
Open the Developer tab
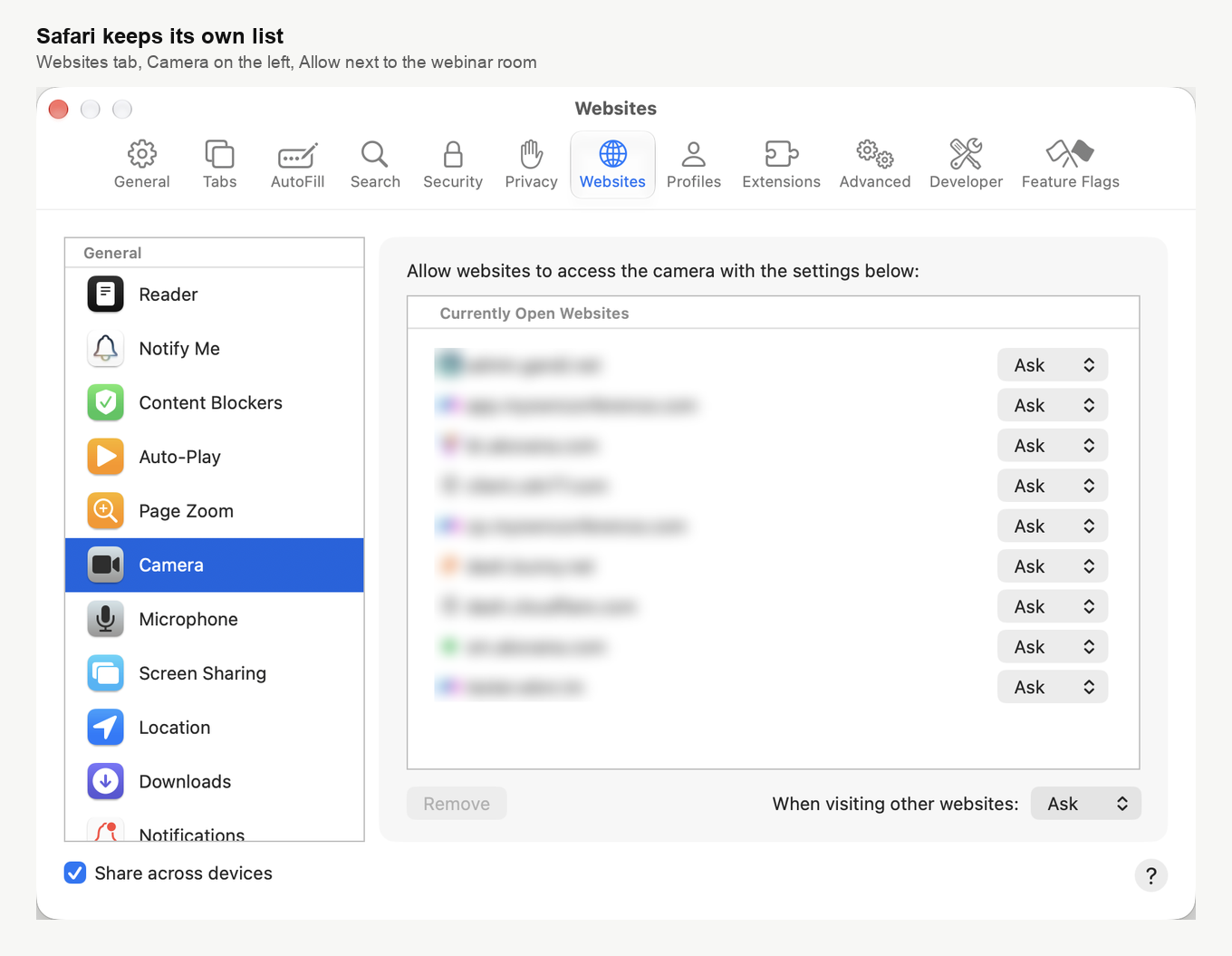click(x=966, y=164)
